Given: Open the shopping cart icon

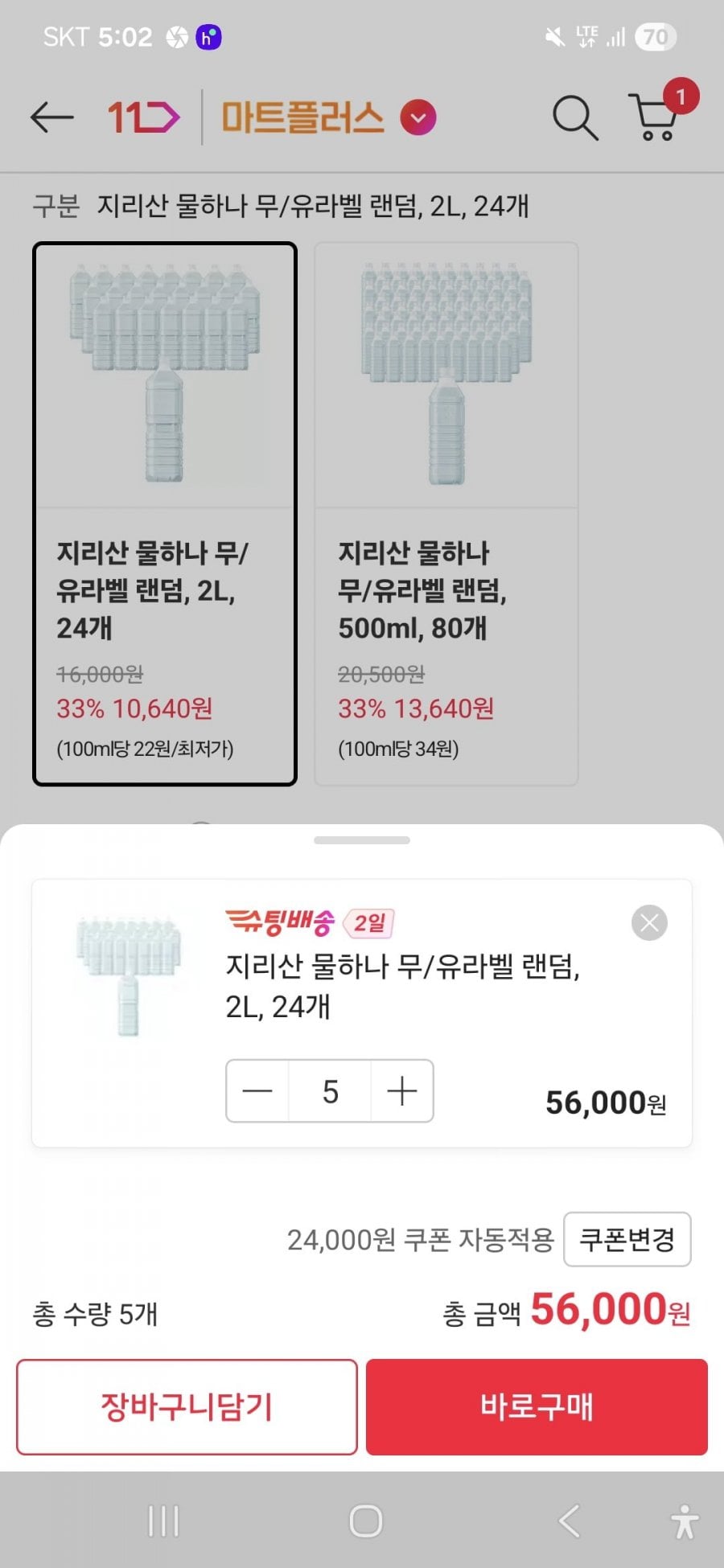Looking at the screenshot, I should (x=656, y=118).
